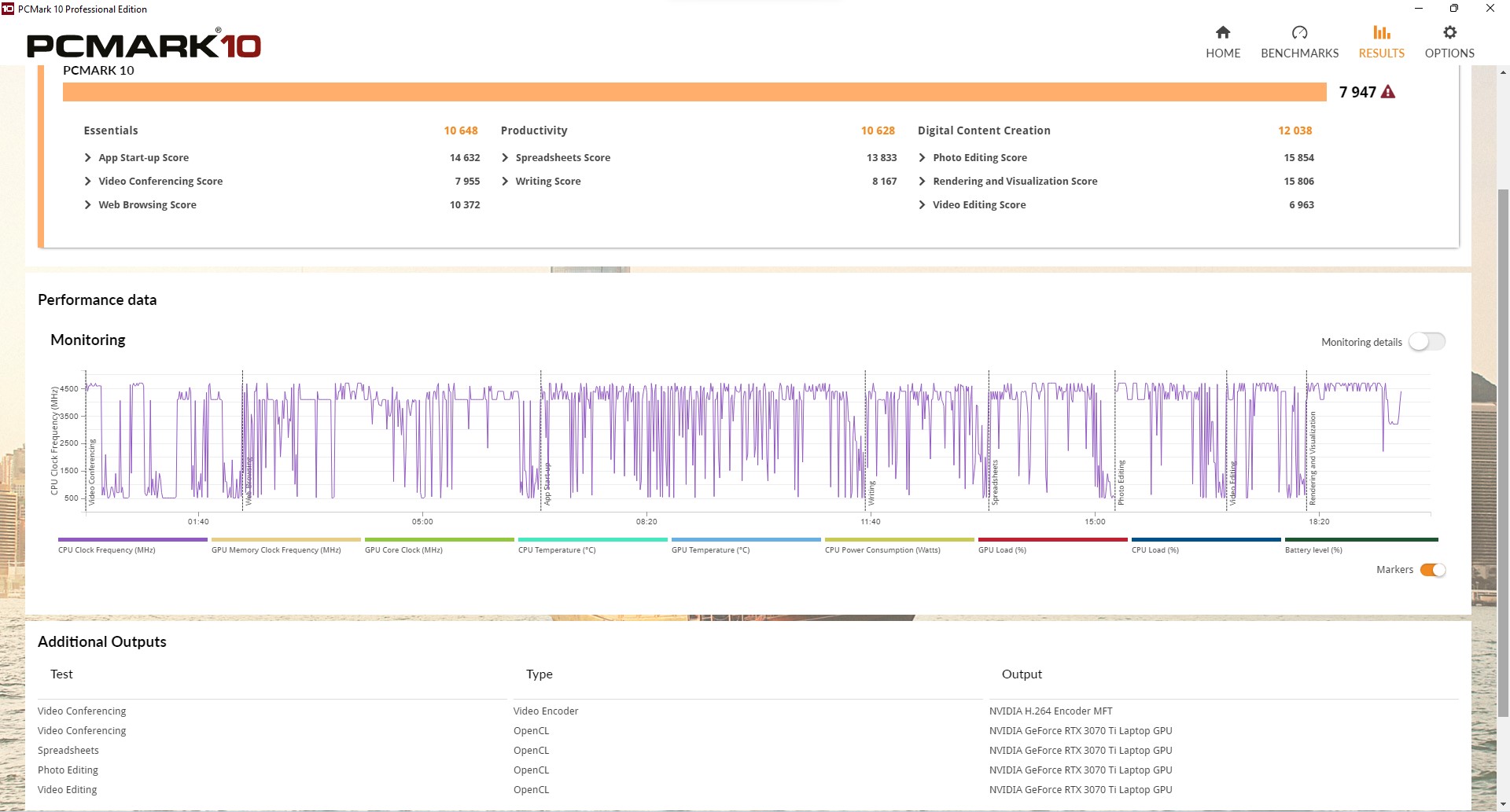Expand the Photo Editing Score row
Image resolution: width=1510 pixels, height=812 pixels.
coord(922,158)
